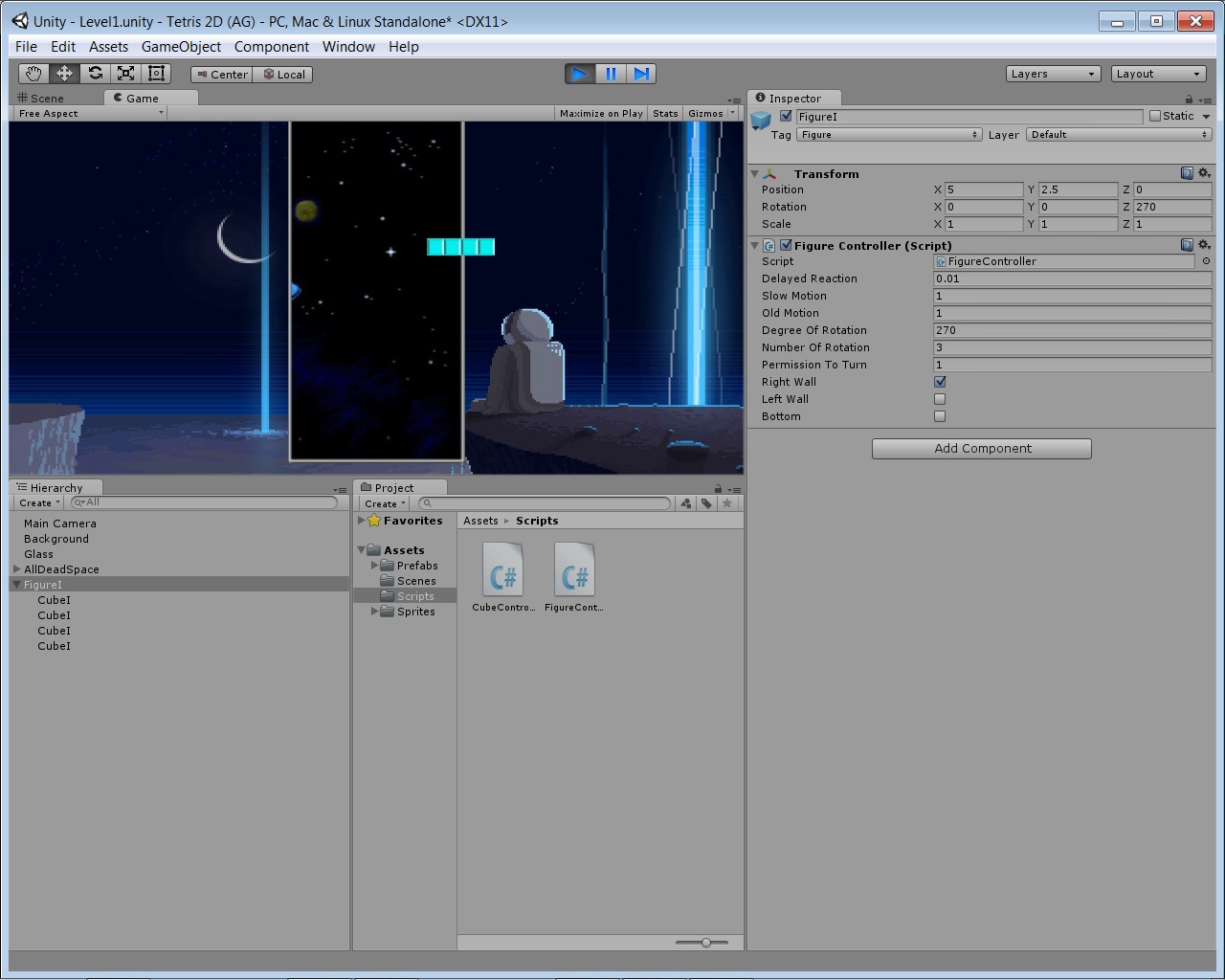
Task: Open the Tag dropdown showing Figure
Action: (889, 135)
